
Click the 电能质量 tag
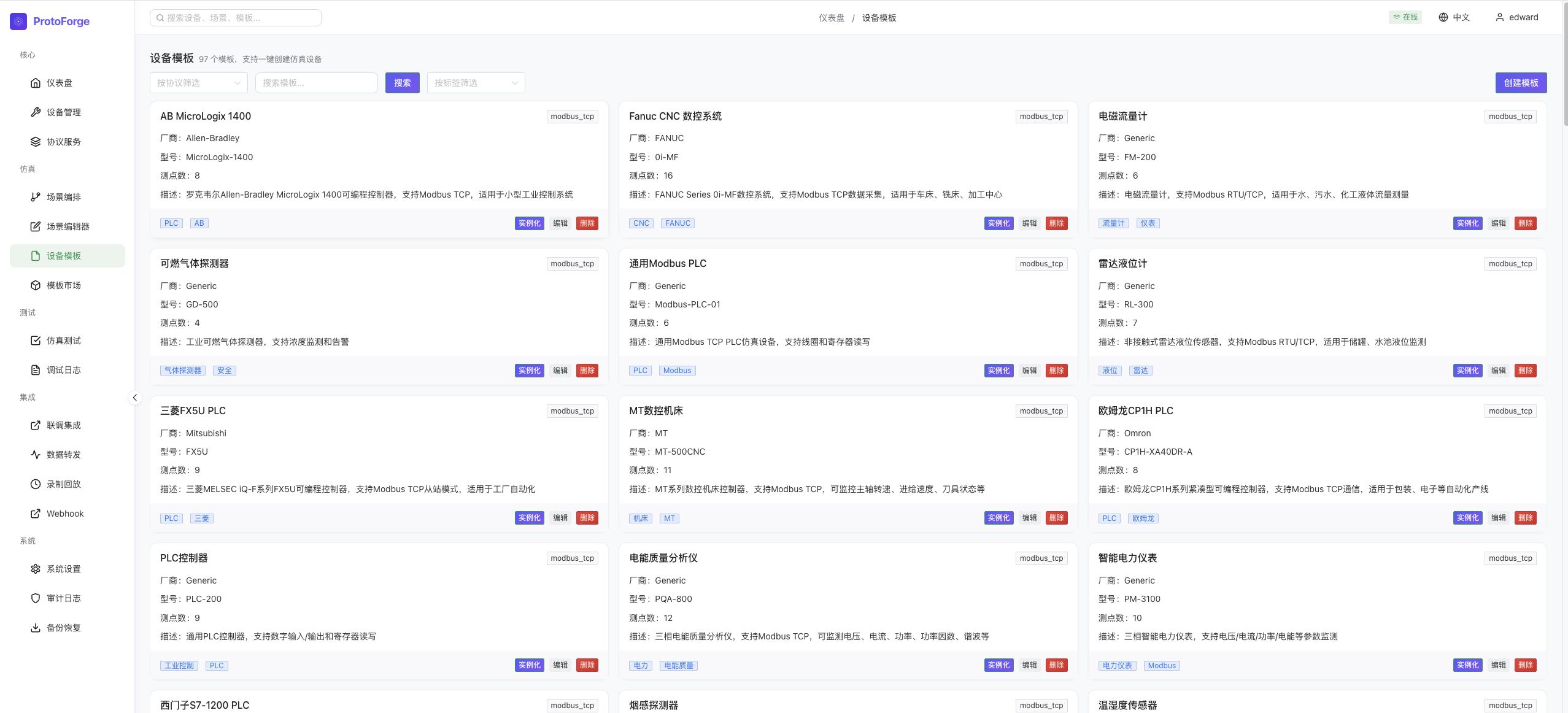pyautogui.click(x=679, y=666)
